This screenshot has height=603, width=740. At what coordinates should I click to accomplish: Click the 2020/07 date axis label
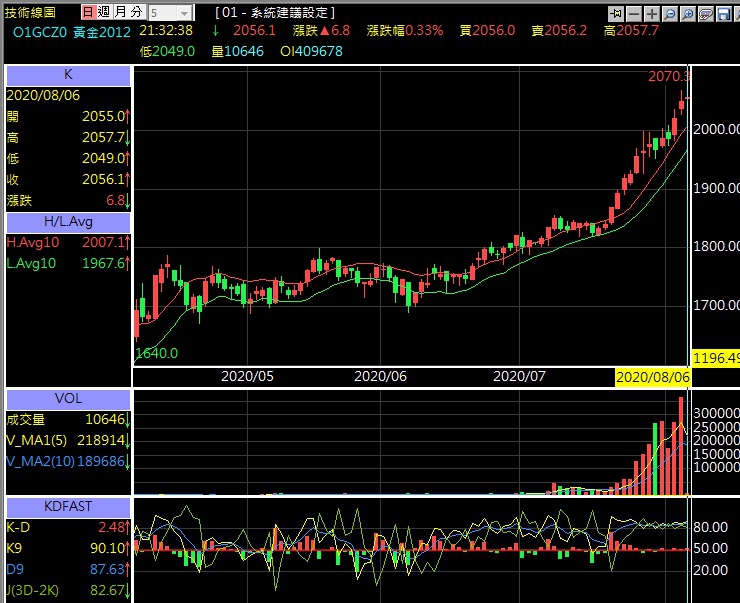[x=519, y=377]
